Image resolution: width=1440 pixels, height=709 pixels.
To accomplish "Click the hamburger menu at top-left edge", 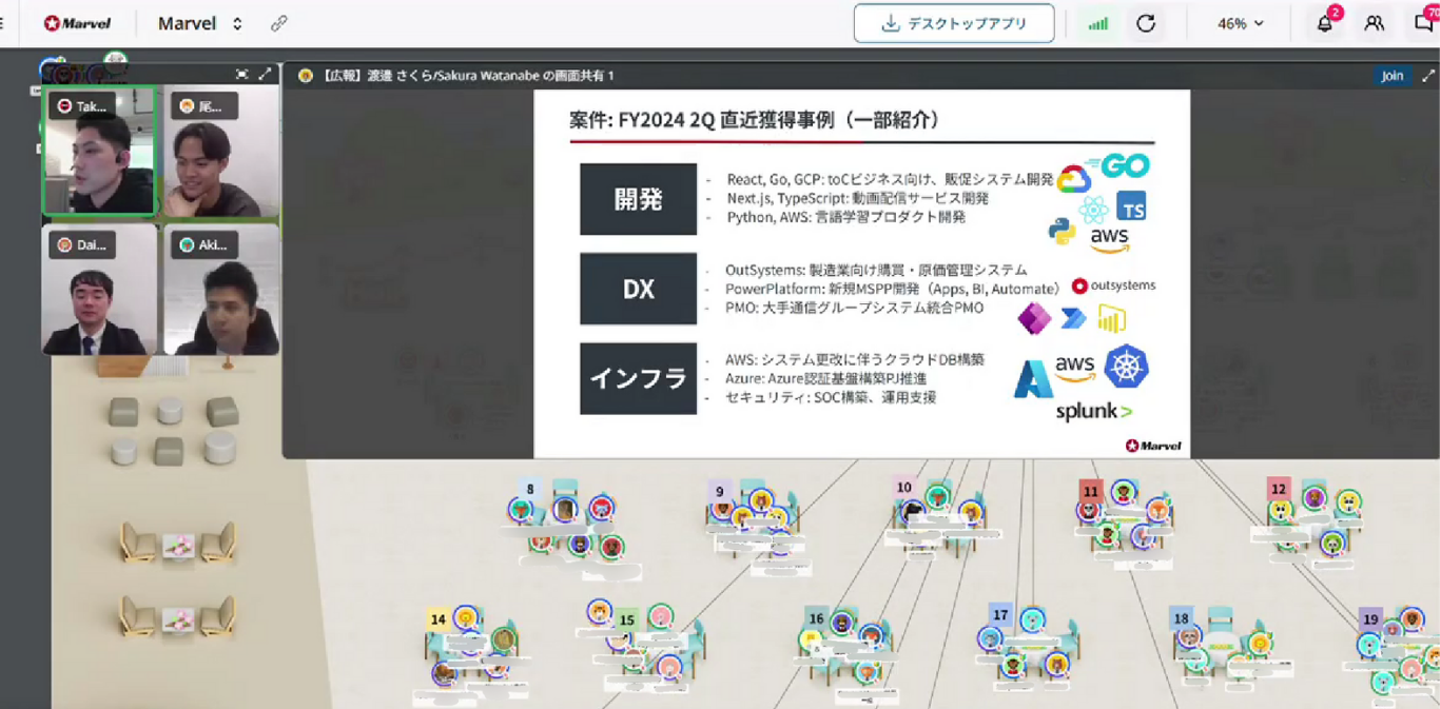I will [x=2, y=23].
